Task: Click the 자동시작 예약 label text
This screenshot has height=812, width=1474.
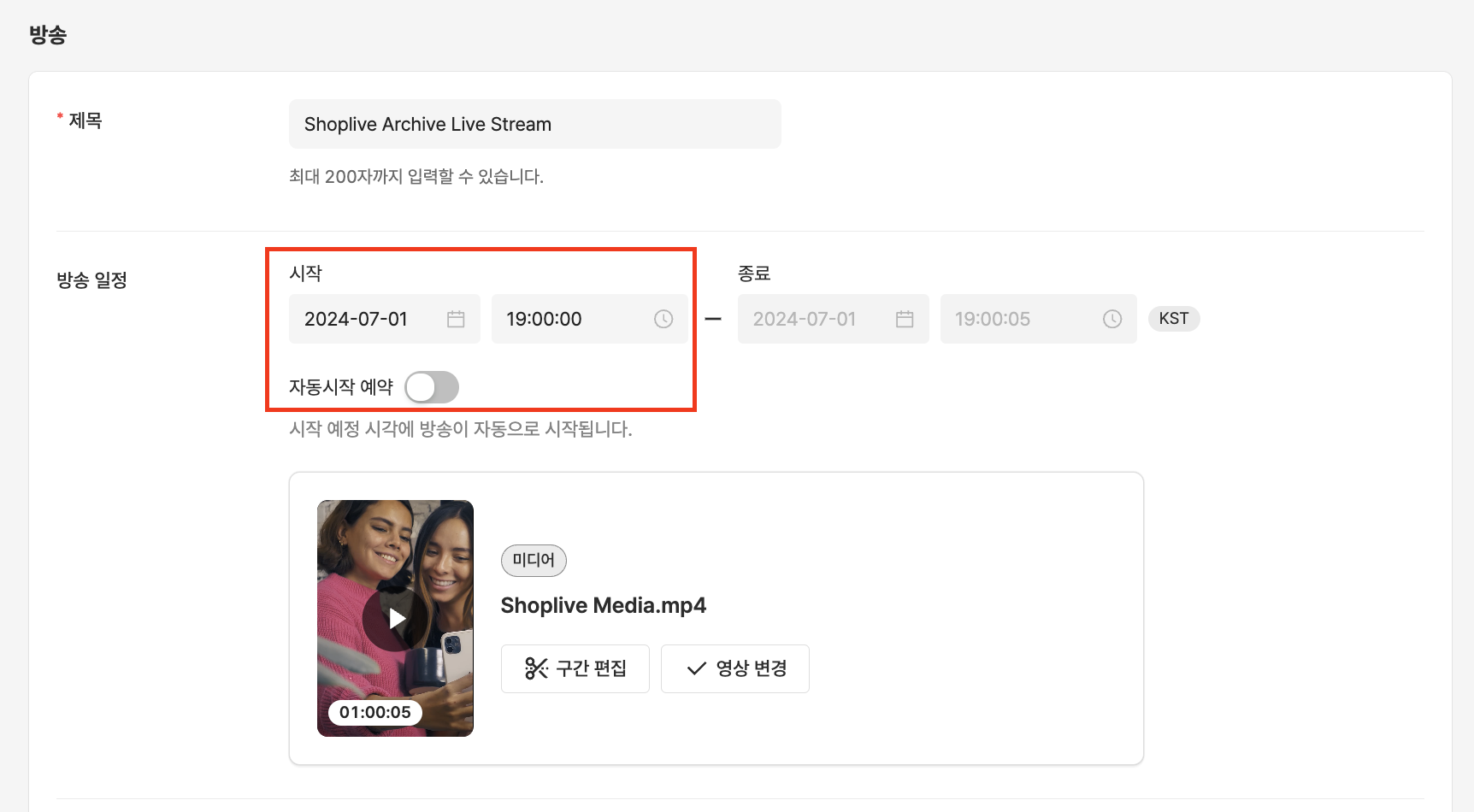Action: point(341,387)
